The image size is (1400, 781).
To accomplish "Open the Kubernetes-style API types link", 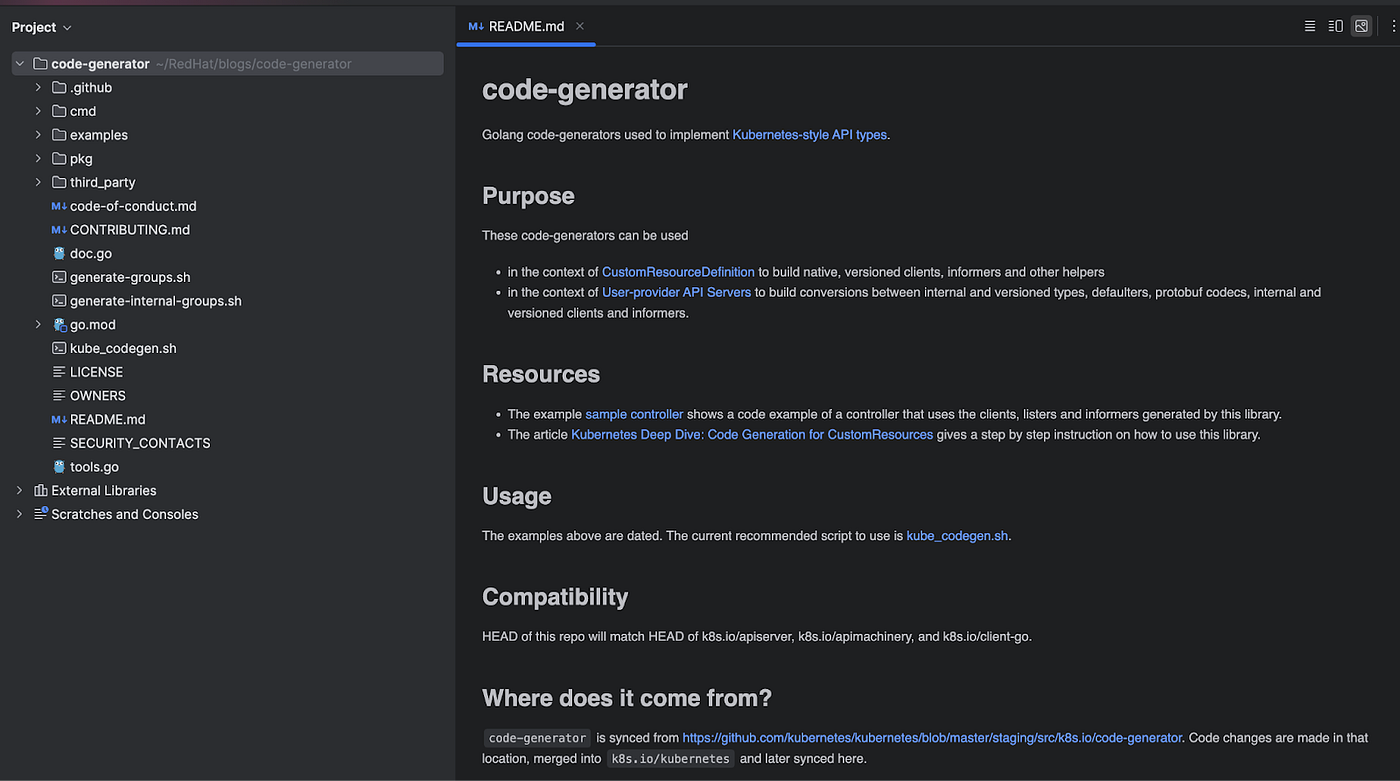I will coord(809,135).
